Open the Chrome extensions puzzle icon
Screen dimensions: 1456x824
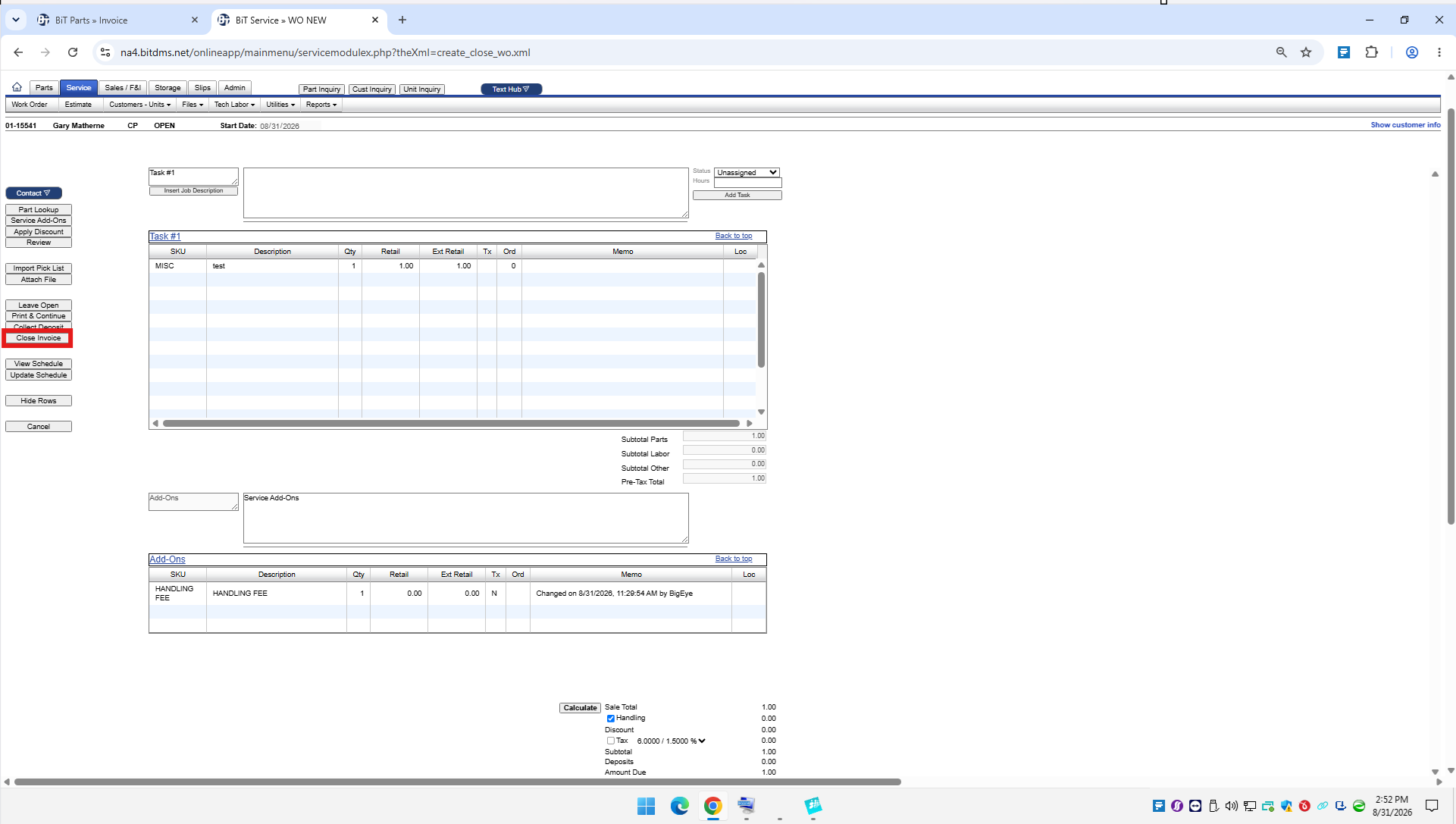pos(1371,52)
